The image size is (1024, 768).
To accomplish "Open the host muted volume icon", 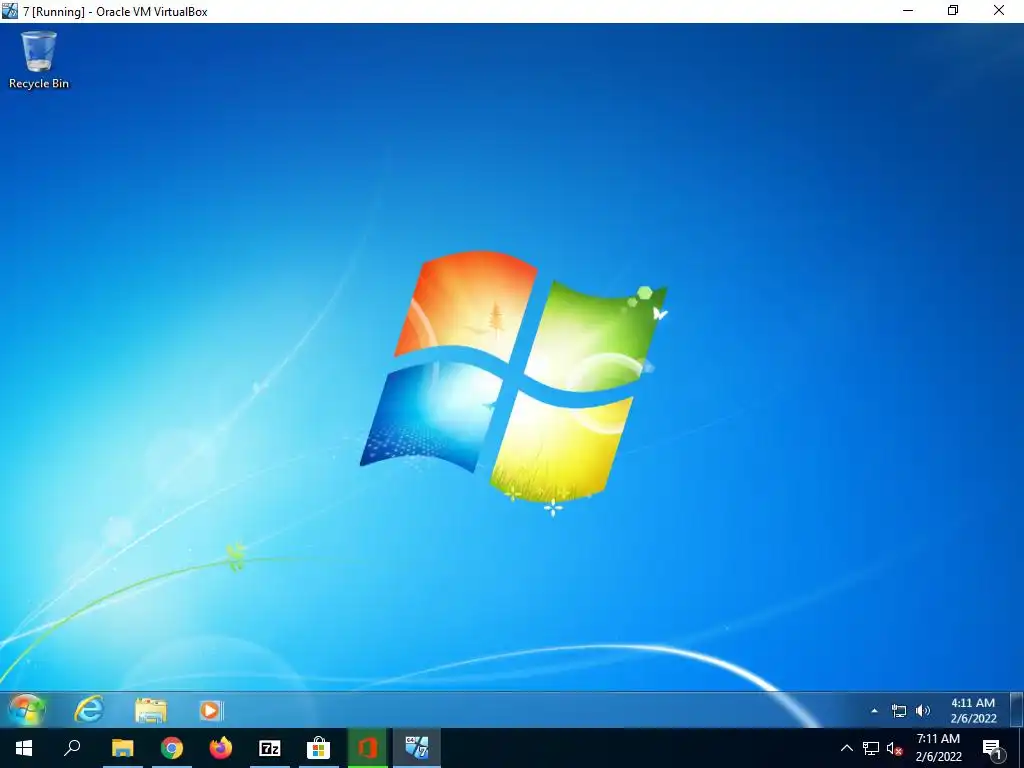I will click(894, 748).
